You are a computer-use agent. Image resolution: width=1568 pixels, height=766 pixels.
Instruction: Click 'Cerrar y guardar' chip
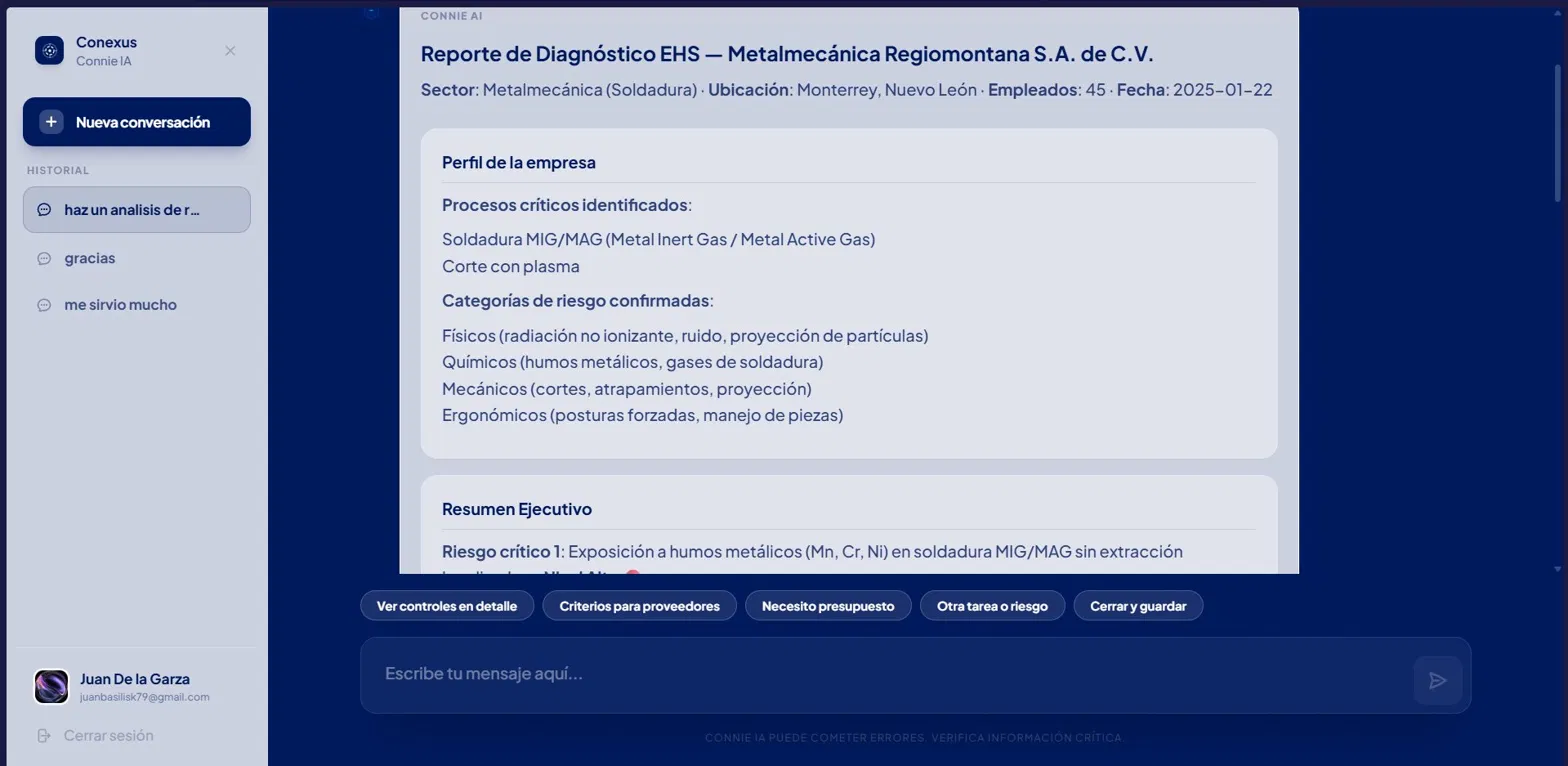1138,606
